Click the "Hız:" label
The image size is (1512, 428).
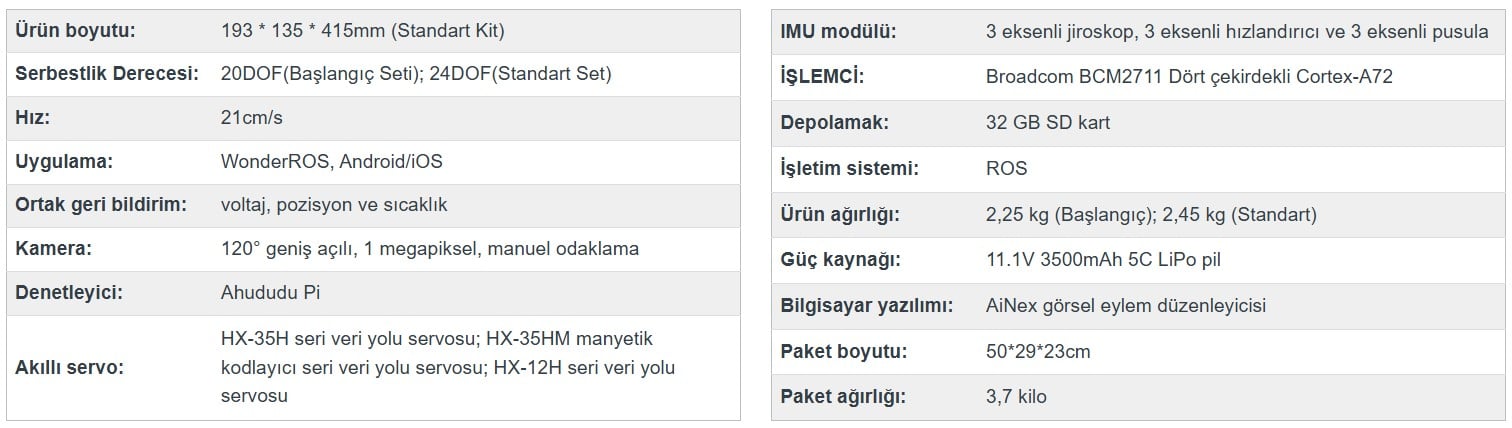pyautogui.click(x=33, y=118)
